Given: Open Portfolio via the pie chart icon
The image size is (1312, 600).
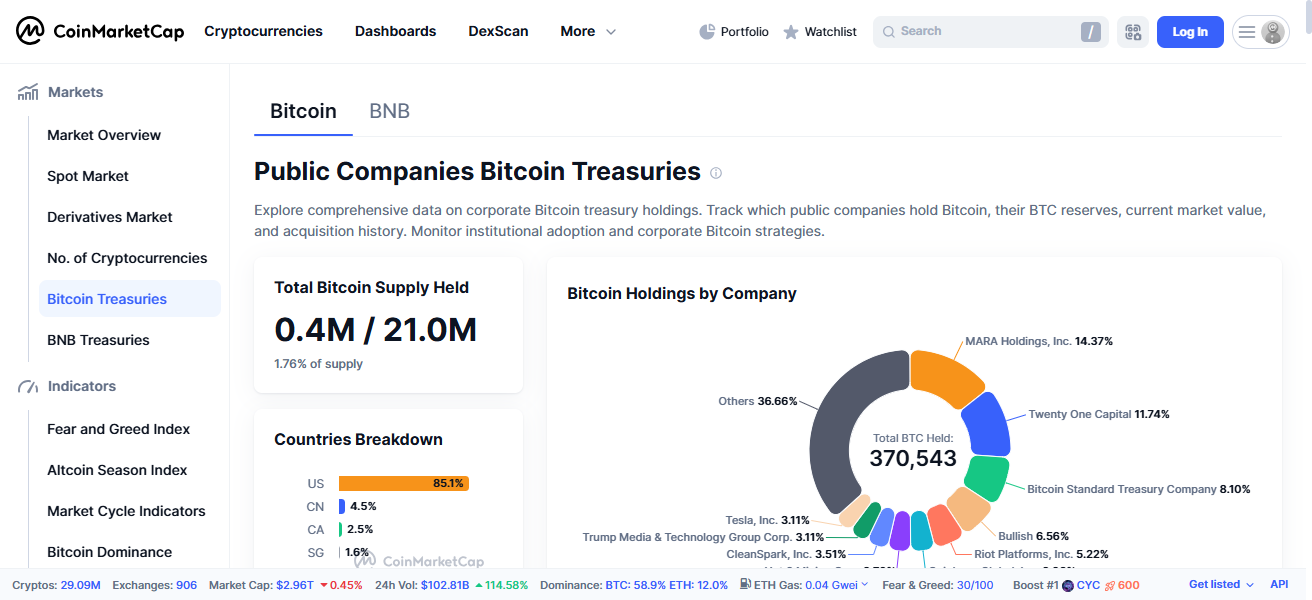Looking at the screenshot, I should click(x=708, y=31).
